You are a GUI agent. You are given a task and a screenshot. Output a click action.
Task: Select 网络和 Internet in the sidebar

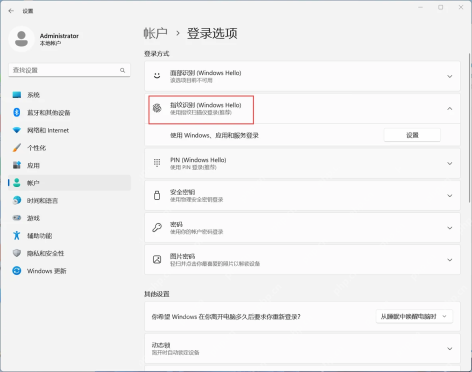pyautogui.click(x=69, y=130)
